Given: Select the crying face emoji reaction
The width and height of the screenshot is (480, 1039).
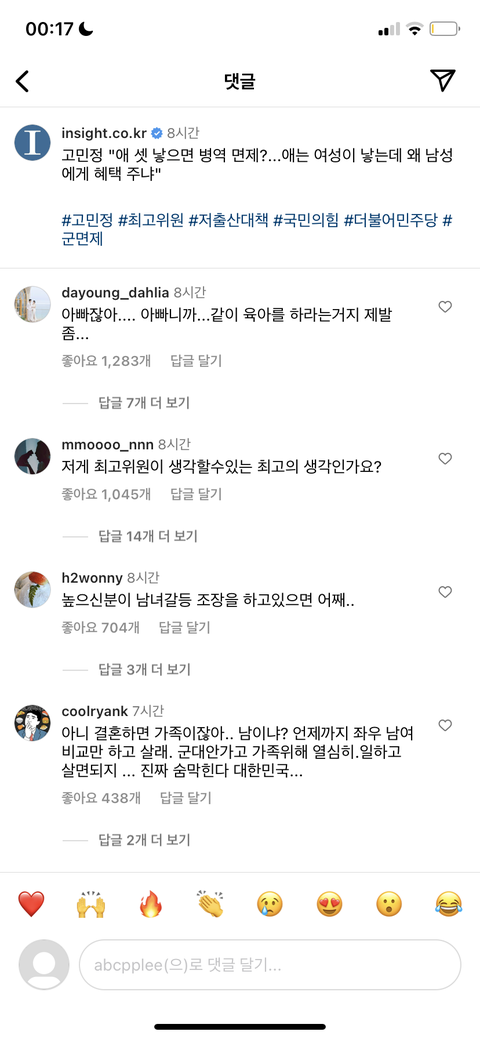Looking at the screenshot, I should tap(270, 904).
